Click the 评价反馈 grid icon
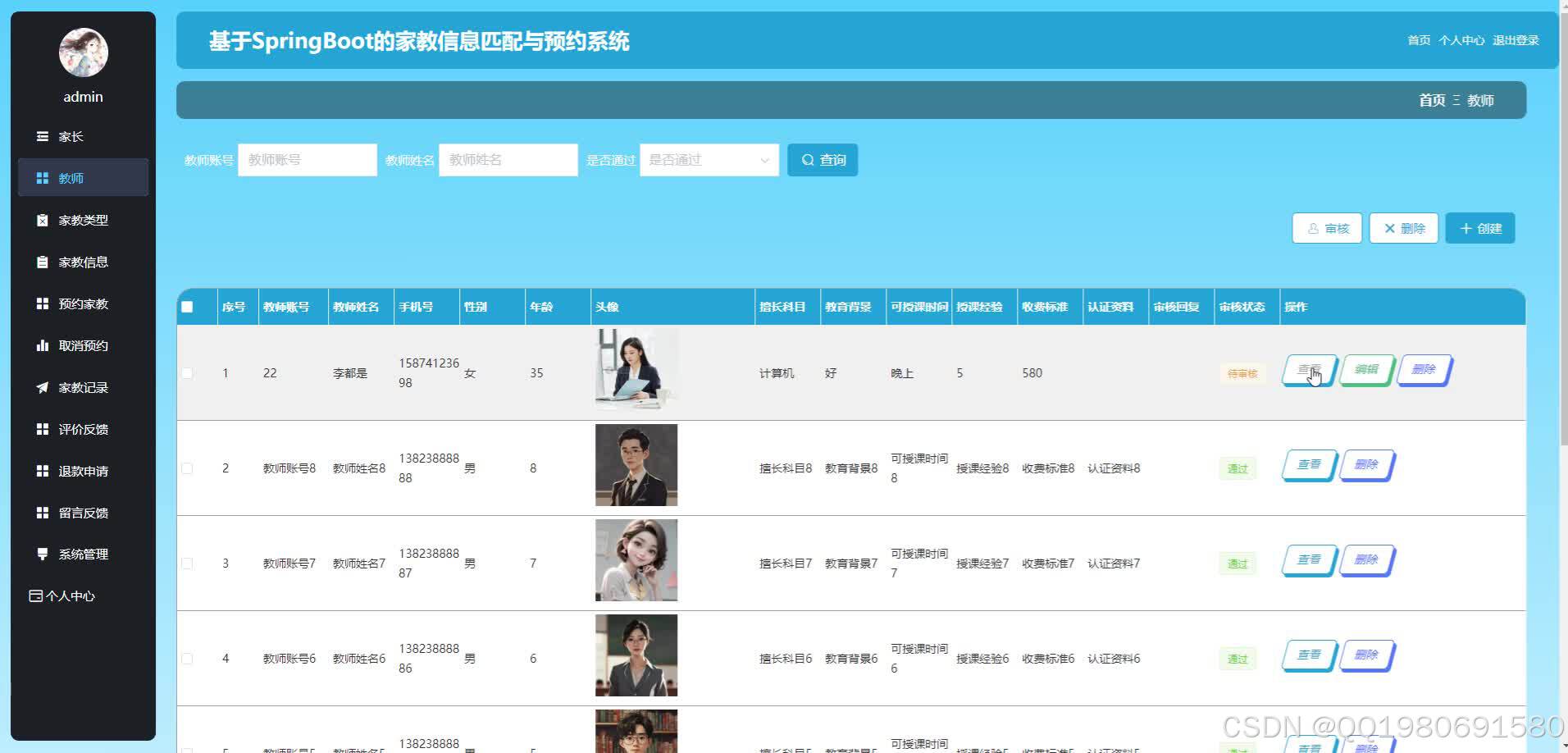1568x753 pixels. coord(43,429)
